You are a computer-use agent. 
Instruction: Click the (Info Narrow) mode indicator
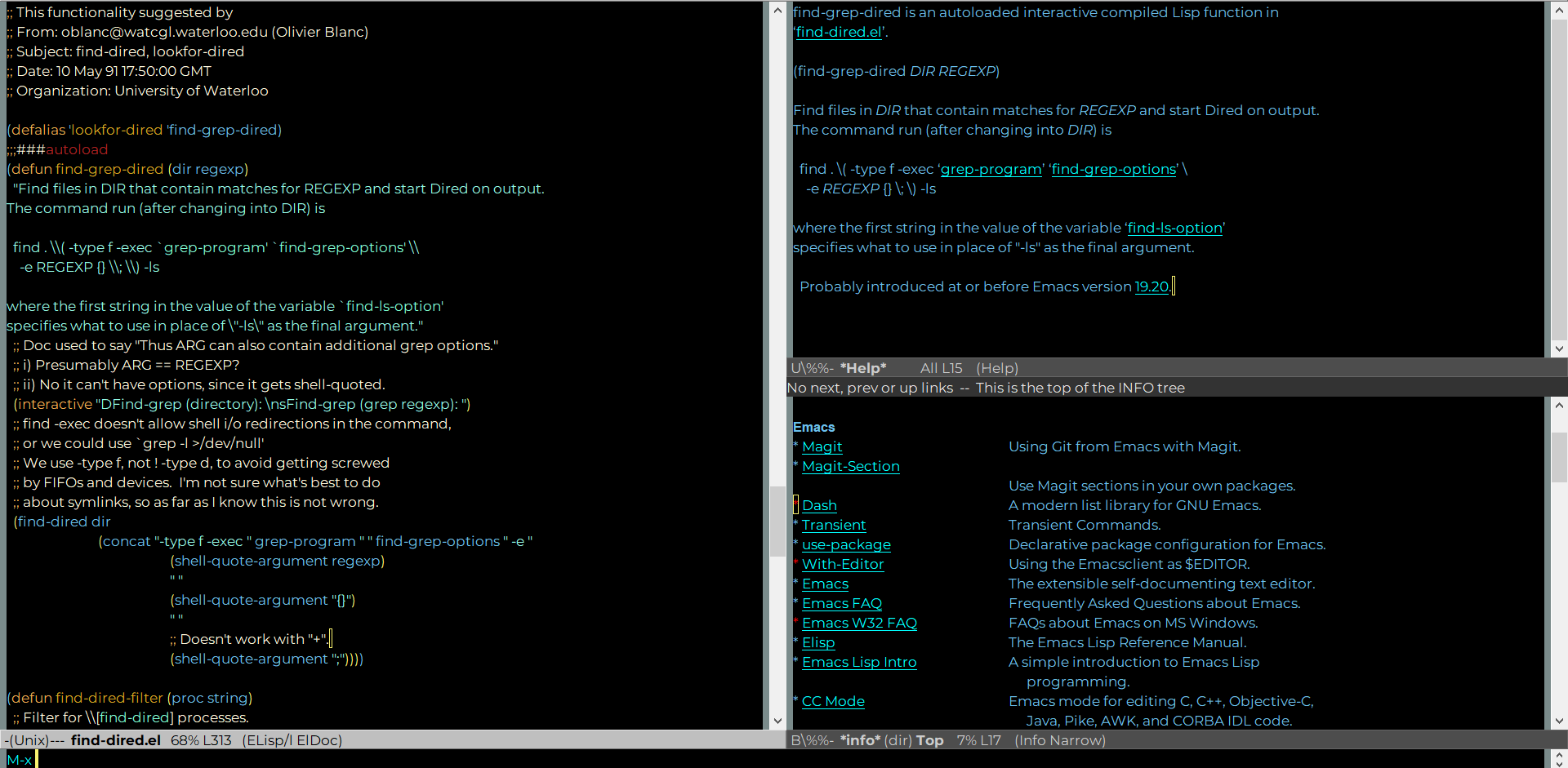(1060, 740)
